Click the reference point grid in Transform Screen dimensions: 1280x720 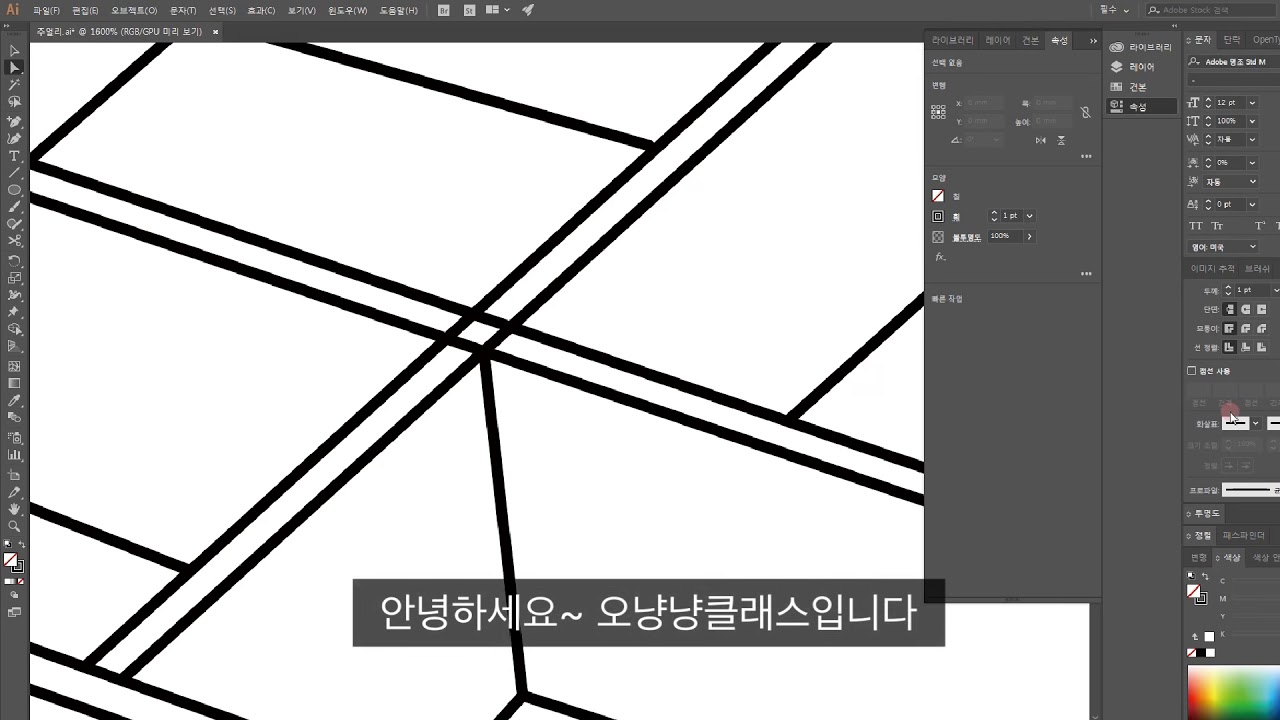(x=938, y=112)
